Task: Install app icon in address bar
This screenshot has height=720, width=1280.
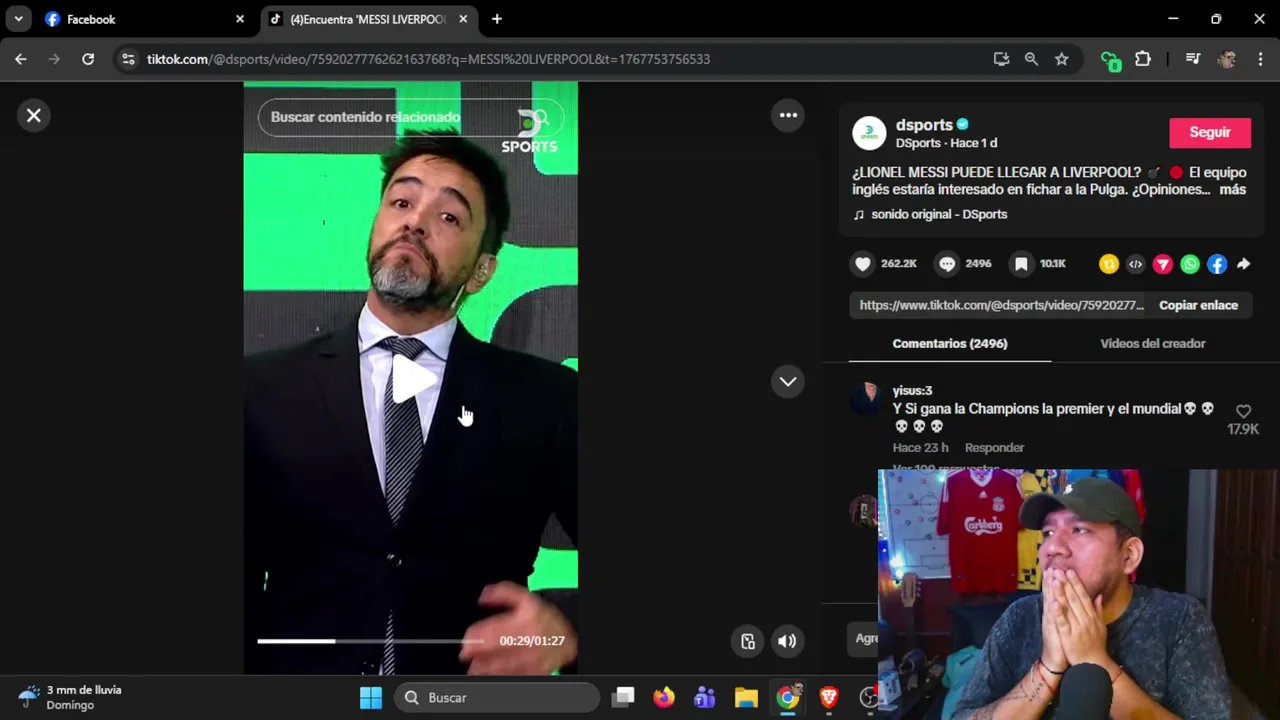Action: (1001, 59)
